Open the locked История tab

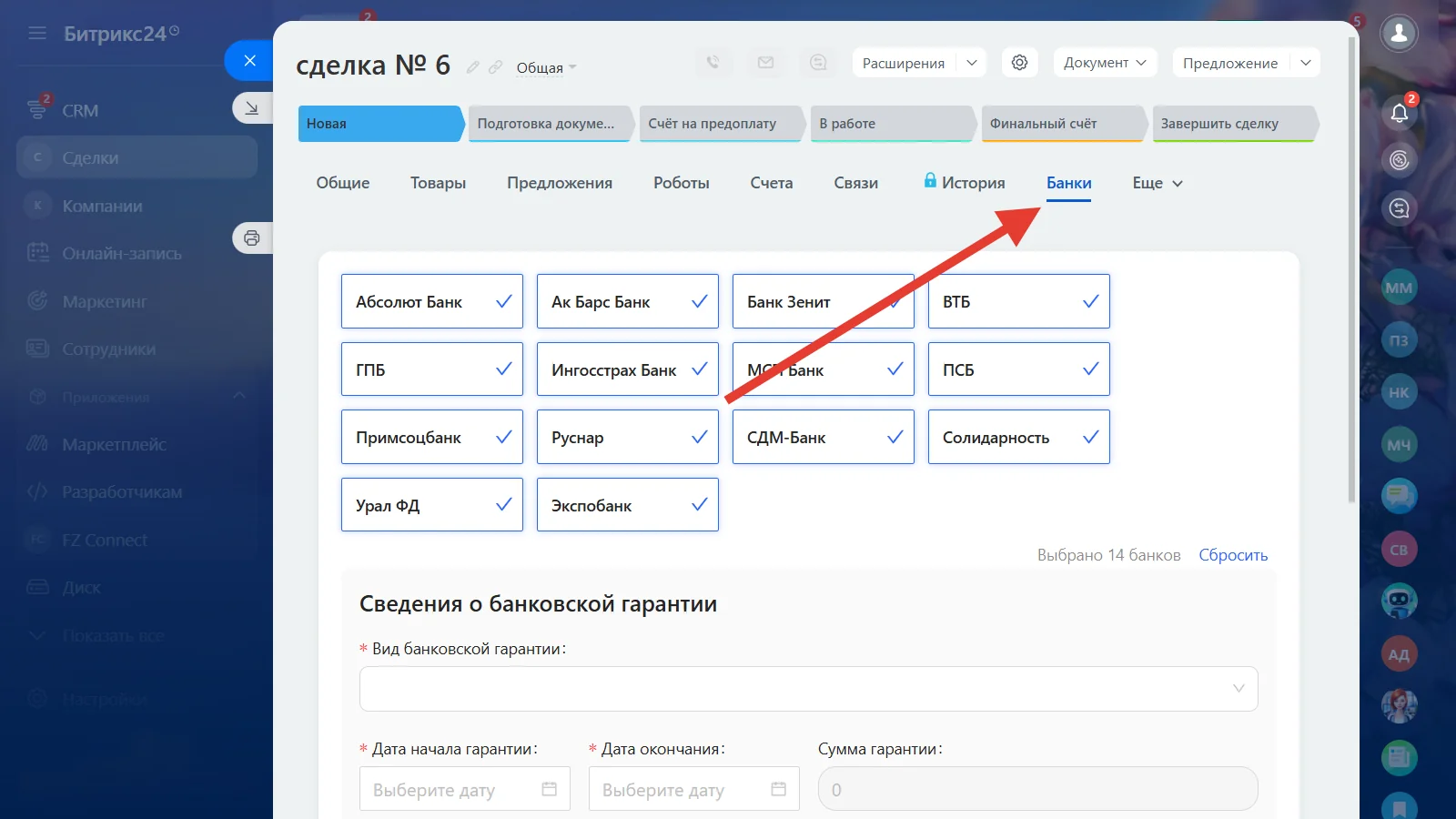(x=965, y=183)
